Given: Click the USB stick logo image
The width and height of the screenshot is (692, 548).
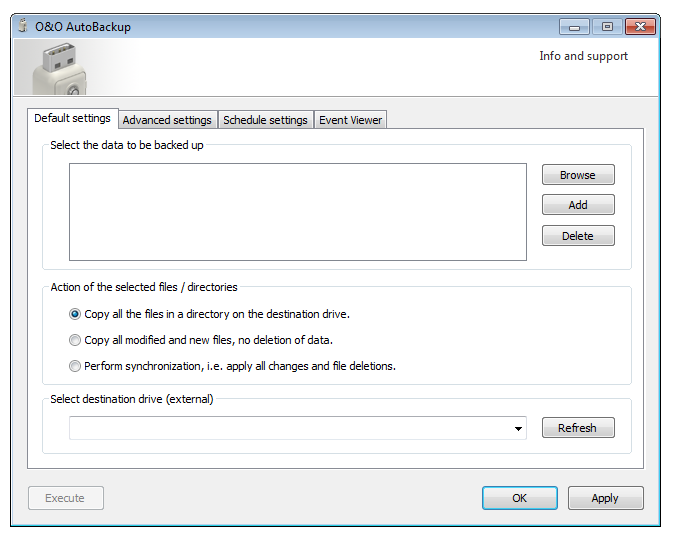Looking at the screenshot, I should tap(59, 68).
